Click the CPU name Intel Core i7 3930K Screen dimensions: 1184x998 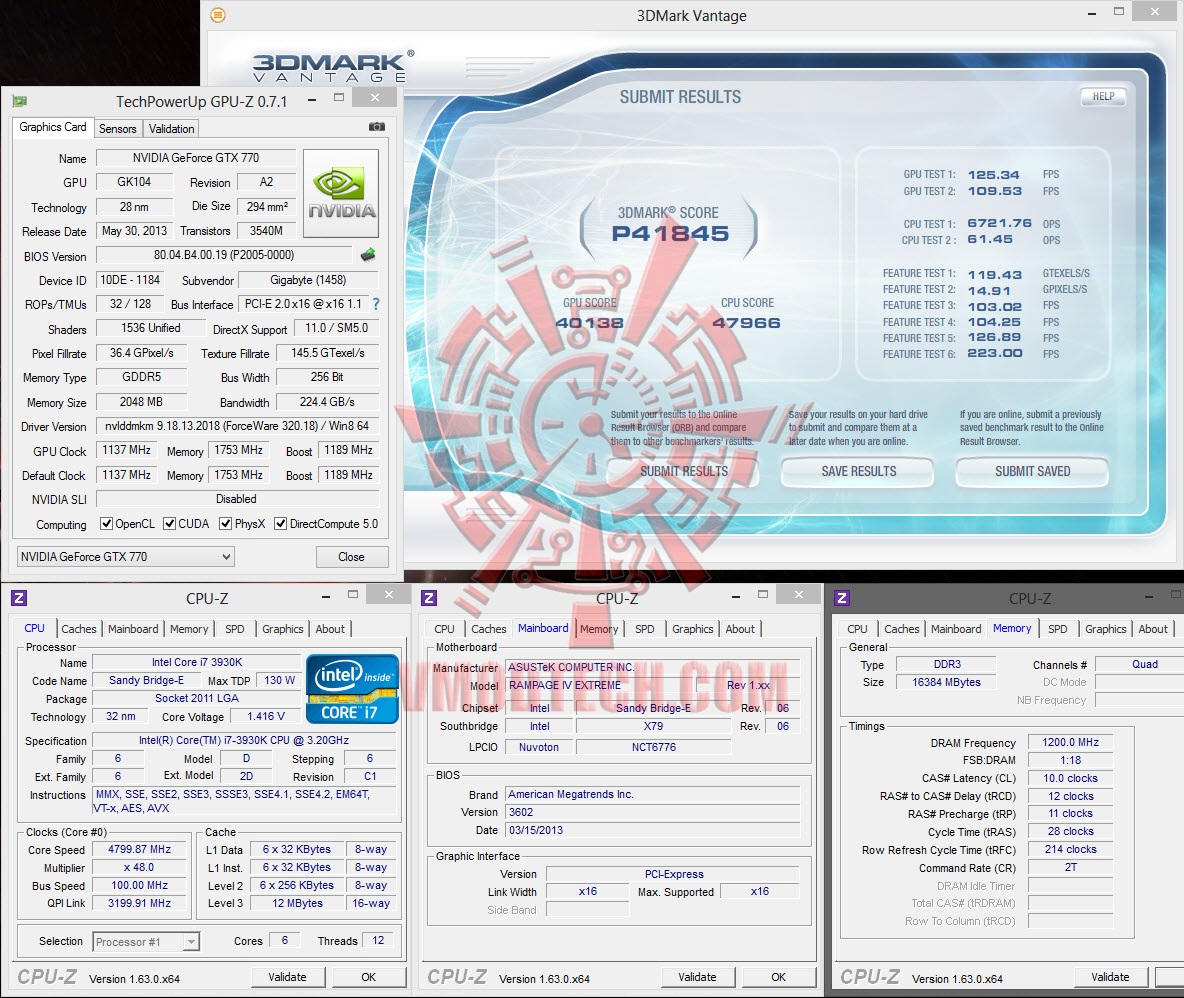(x=196, y=662)
